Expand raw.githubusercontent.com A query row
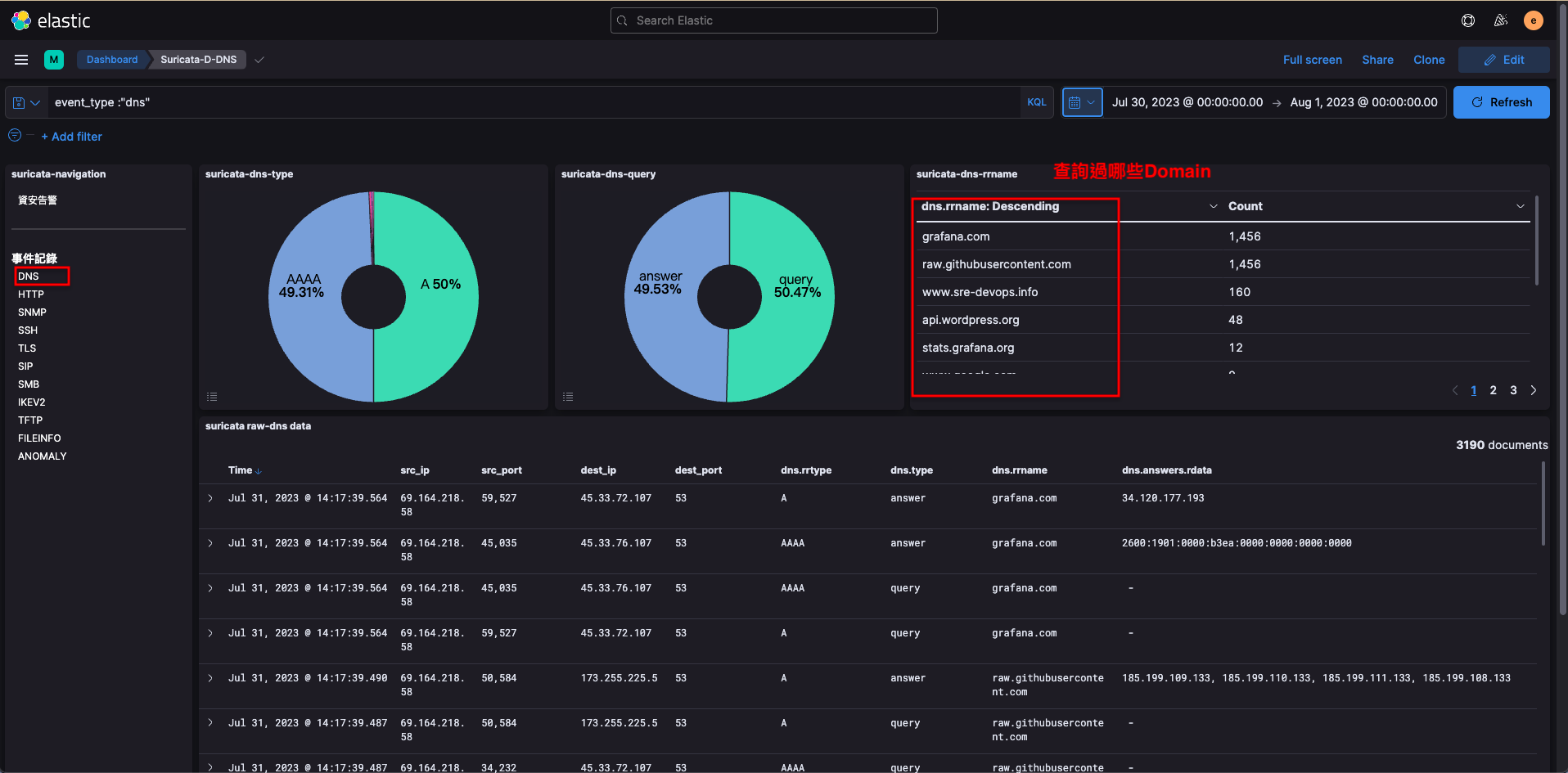The height and width of the screenshot is (773, 1568). coord(210,723)
